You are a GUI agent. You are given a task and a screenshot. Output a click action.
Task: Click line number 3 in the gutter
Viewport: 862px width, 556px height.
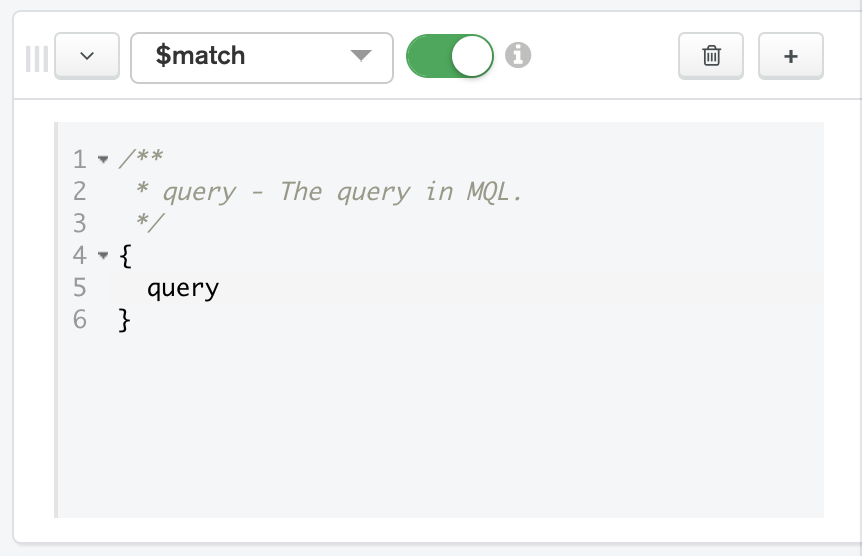(x=79, y=224)
